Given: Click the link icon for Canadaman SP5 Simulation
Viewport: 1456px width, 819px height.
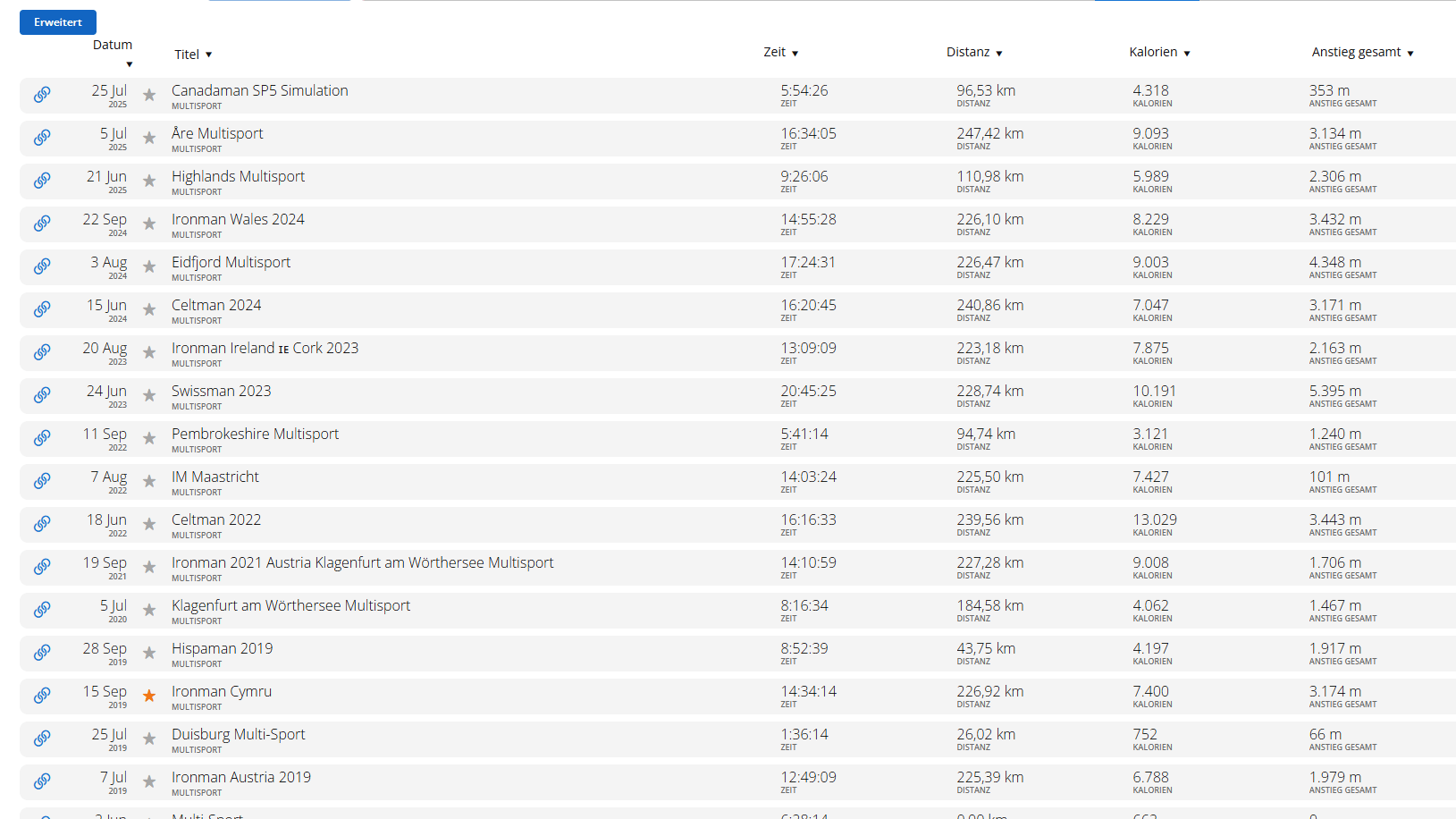Looking at the screenshot, I should click(42, 95).
